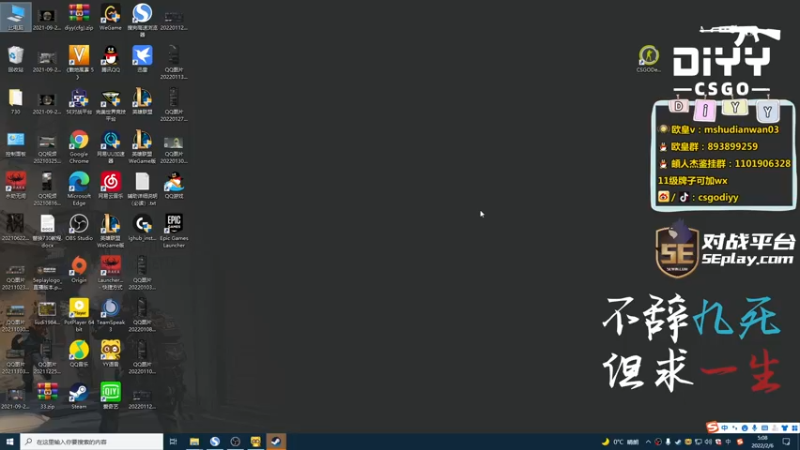Image resolution: width=800 pixels, height=450 pixels.
Task: Select the 33.zip archive file
Action: point(47,396)
